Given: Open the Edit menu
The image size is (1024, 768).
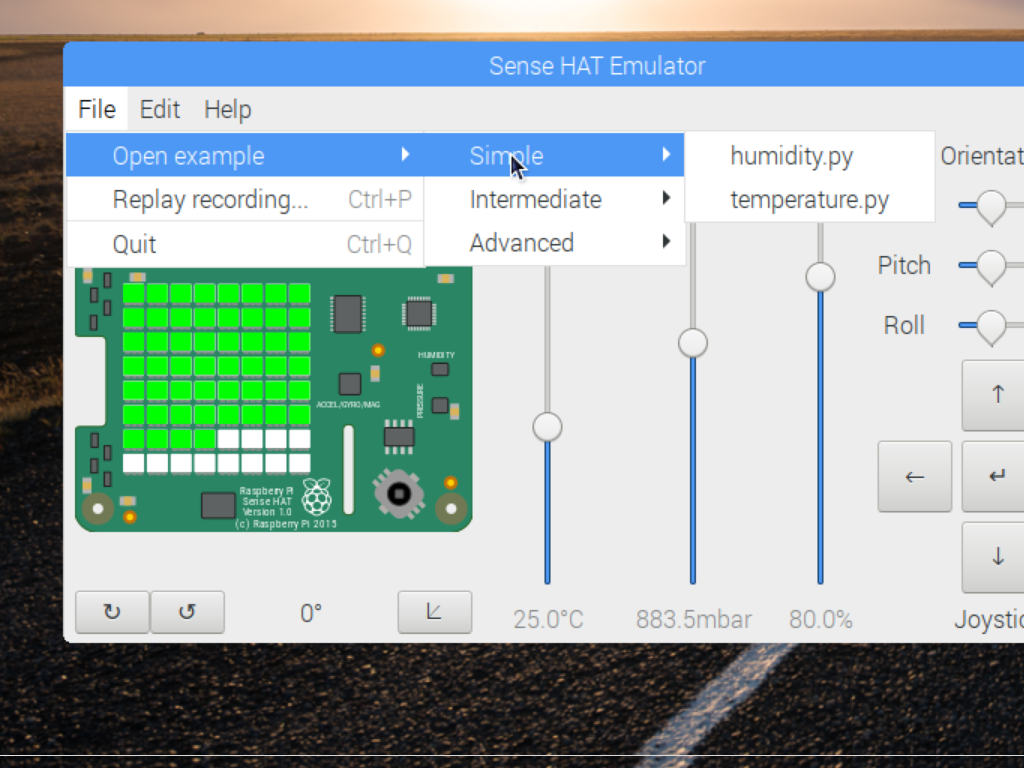Looking at the screenshot, I should pos(159,109).
